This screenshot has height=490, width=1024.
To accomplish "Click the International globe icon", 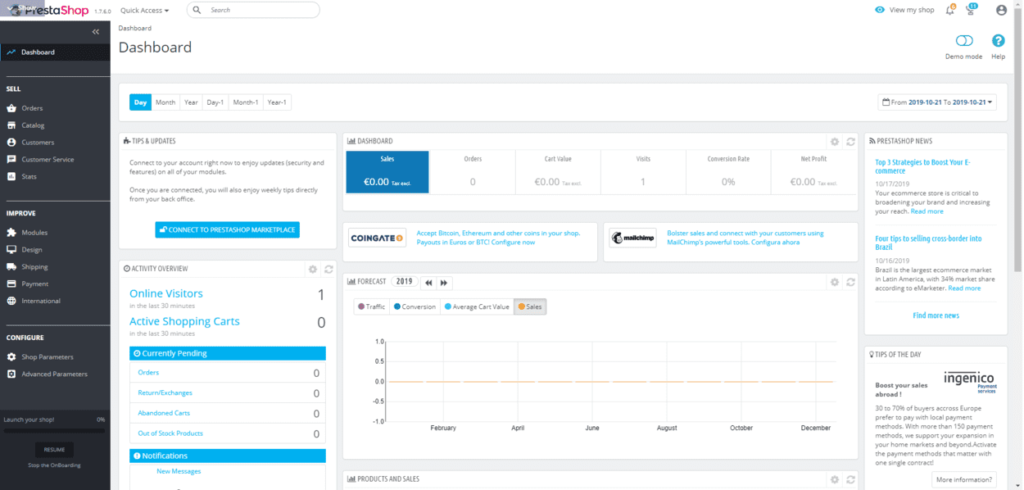I will [x=11, y=301].
